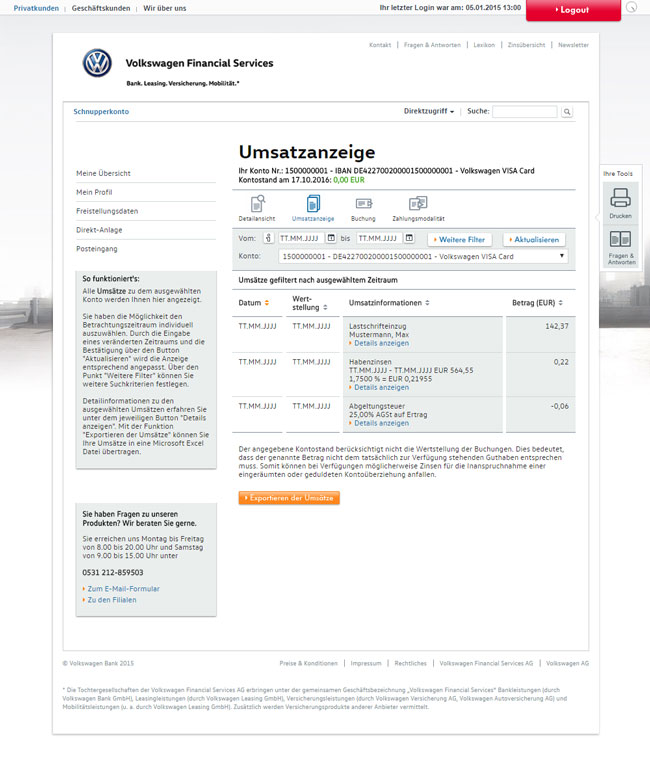This screenshot has width=650, height=762.
Task: Click the Weitere Filter button
Action: pos(460,240)
